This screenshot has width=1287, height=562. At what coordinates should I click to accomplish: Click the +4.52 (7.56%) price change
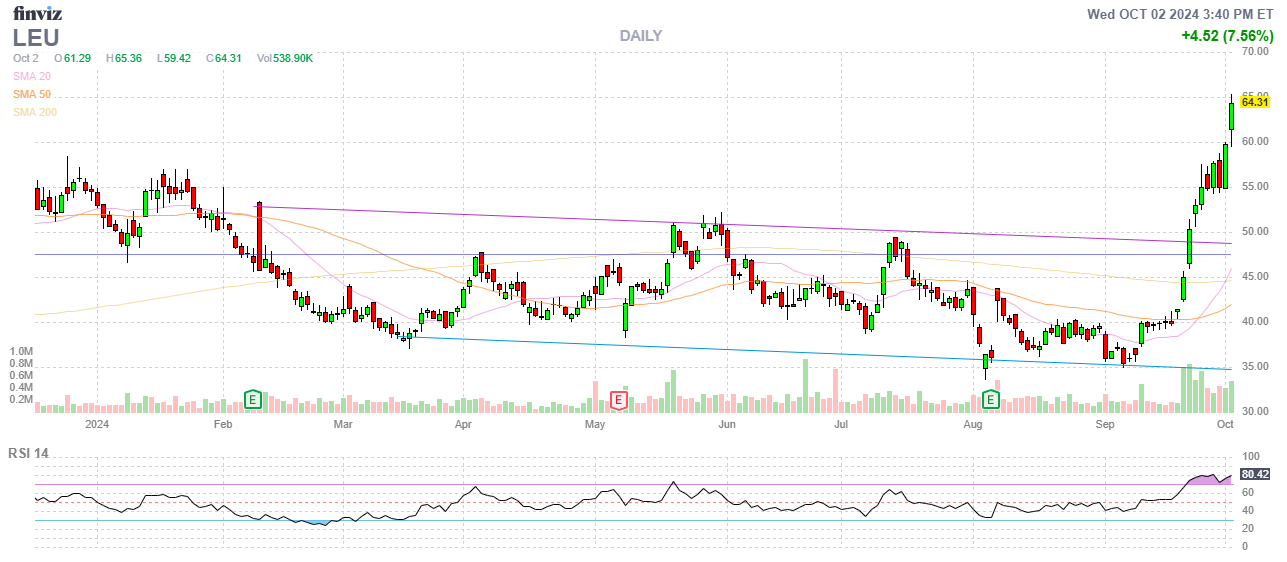(1225, 36)
